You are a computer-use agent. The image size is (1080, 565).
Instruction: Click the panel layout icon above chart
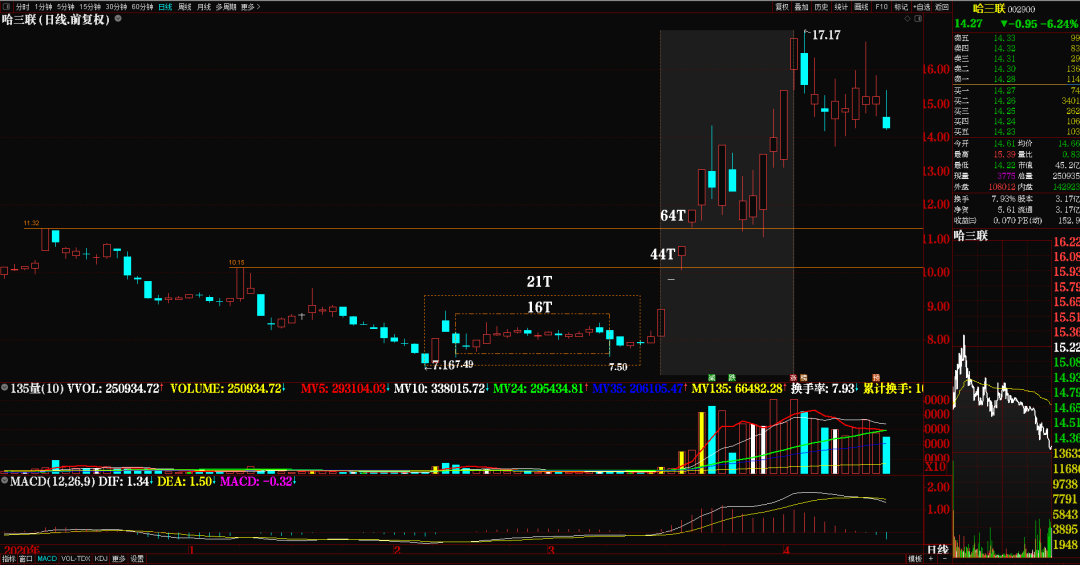(x=918, y=19)
